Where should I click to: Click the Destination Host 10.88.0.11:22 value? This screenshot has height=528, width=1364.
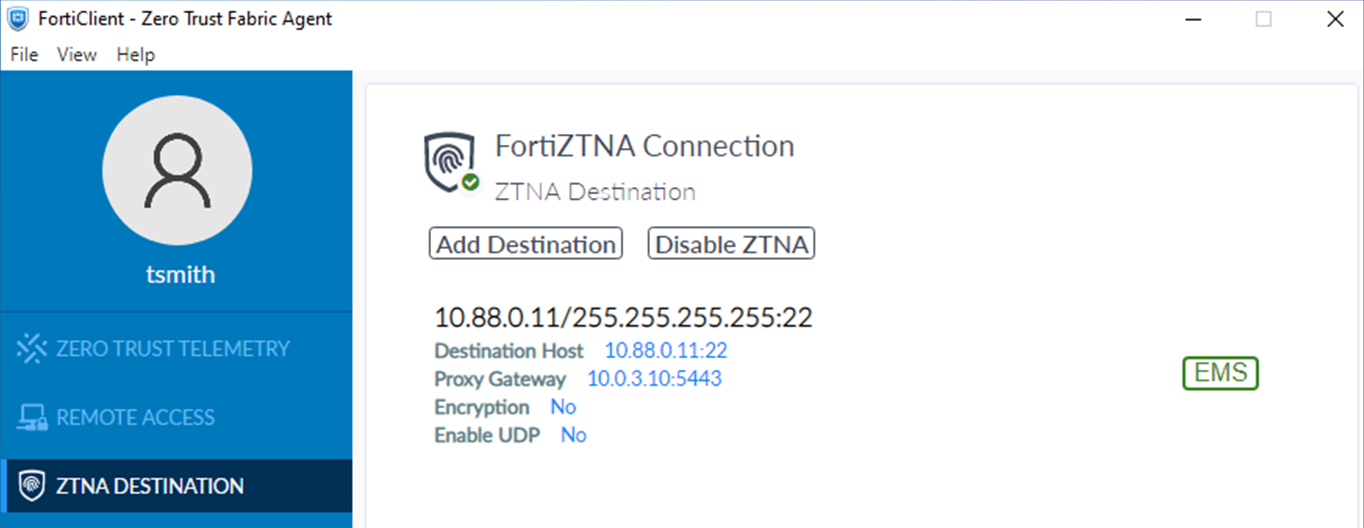click(666, 351)
